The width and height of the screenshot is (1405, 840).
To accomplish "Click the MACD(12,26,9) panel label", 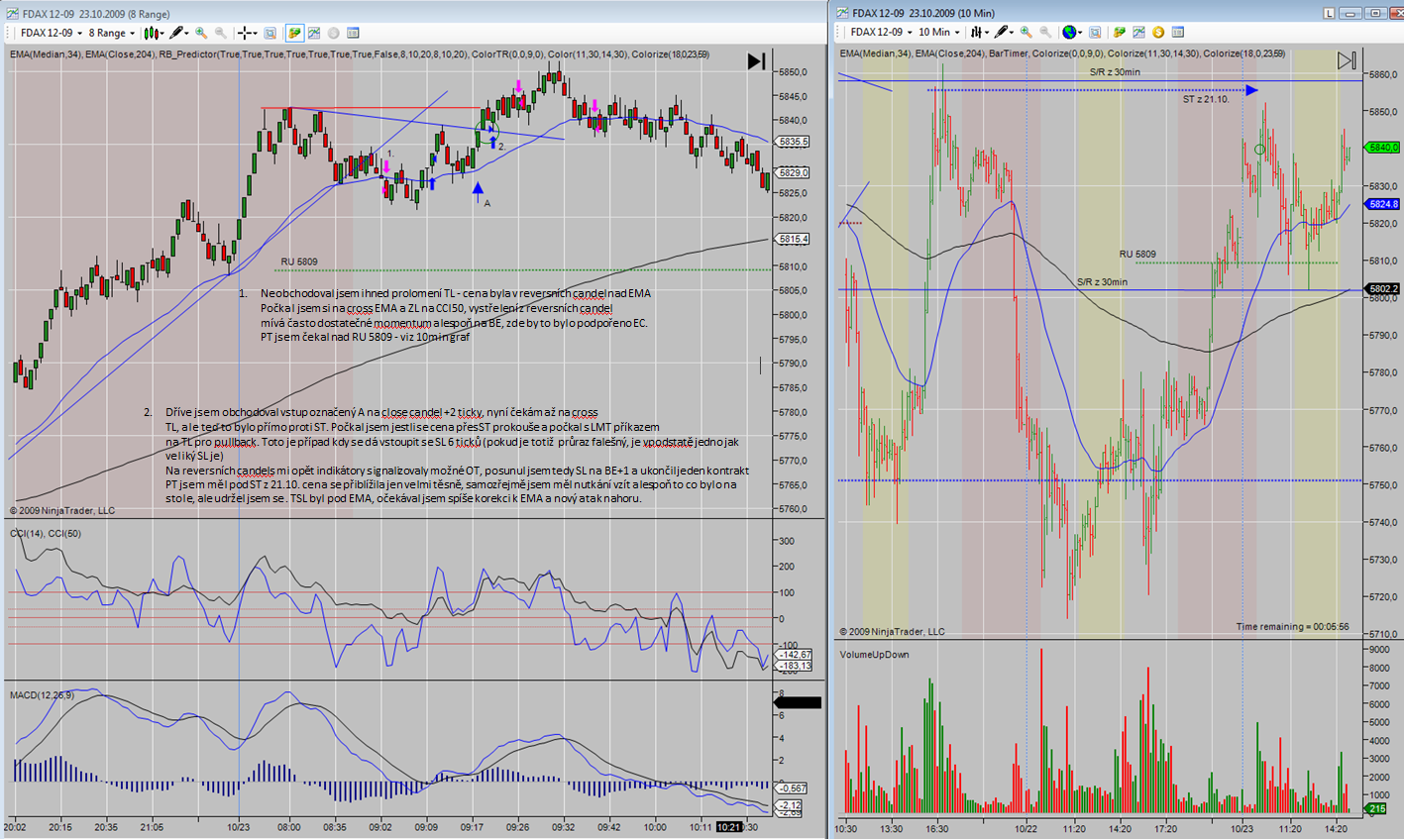I will coord(40,694).
